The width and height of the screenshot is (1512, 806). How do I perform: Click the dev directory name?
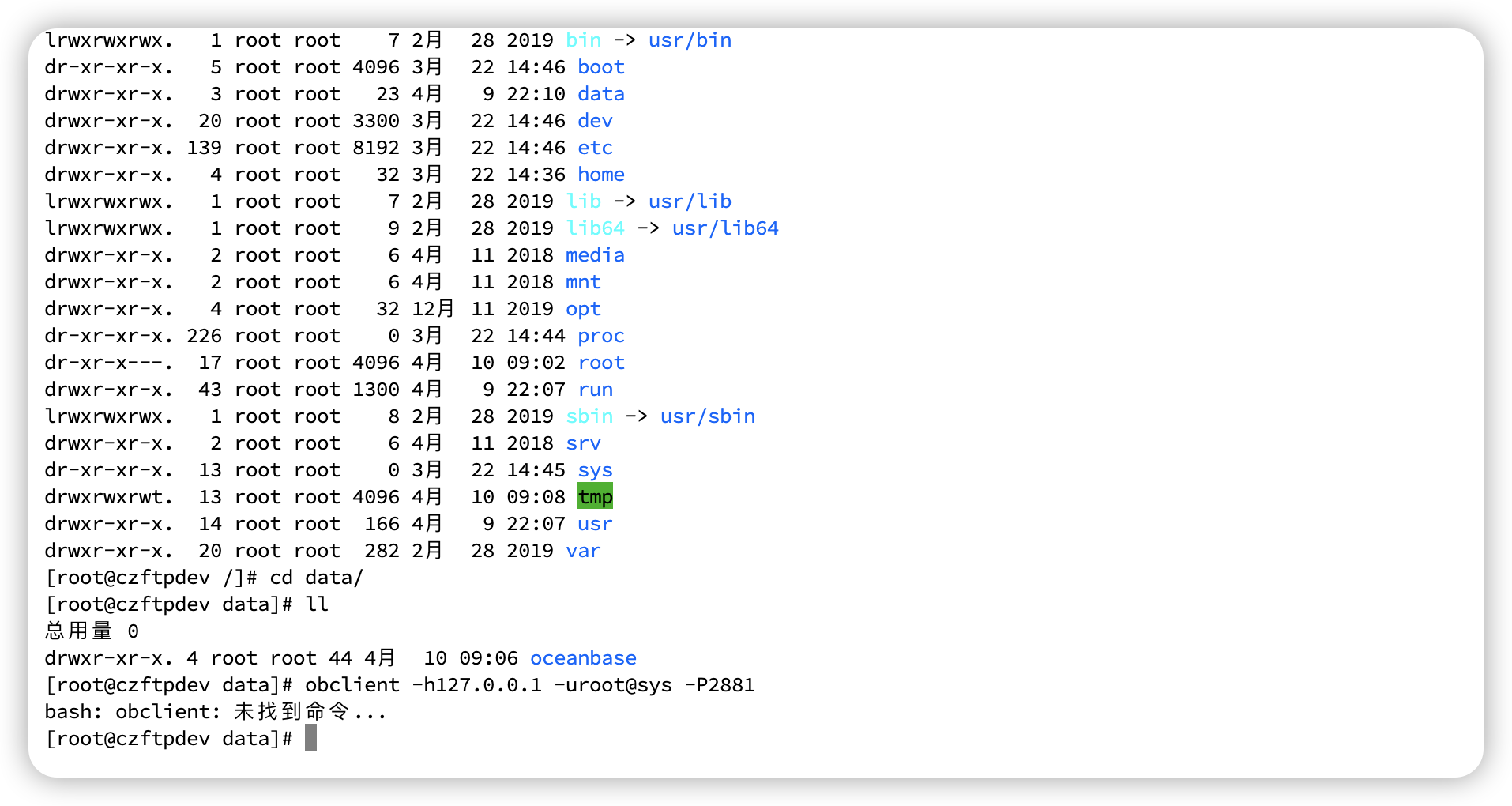pos(595,121)
